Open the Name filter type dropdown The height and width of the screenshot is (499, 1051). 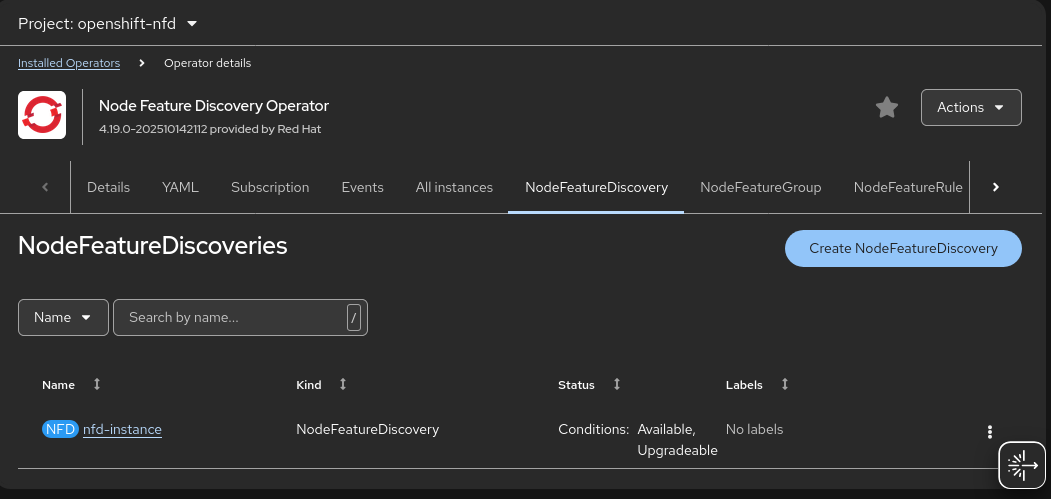(63, 317)
